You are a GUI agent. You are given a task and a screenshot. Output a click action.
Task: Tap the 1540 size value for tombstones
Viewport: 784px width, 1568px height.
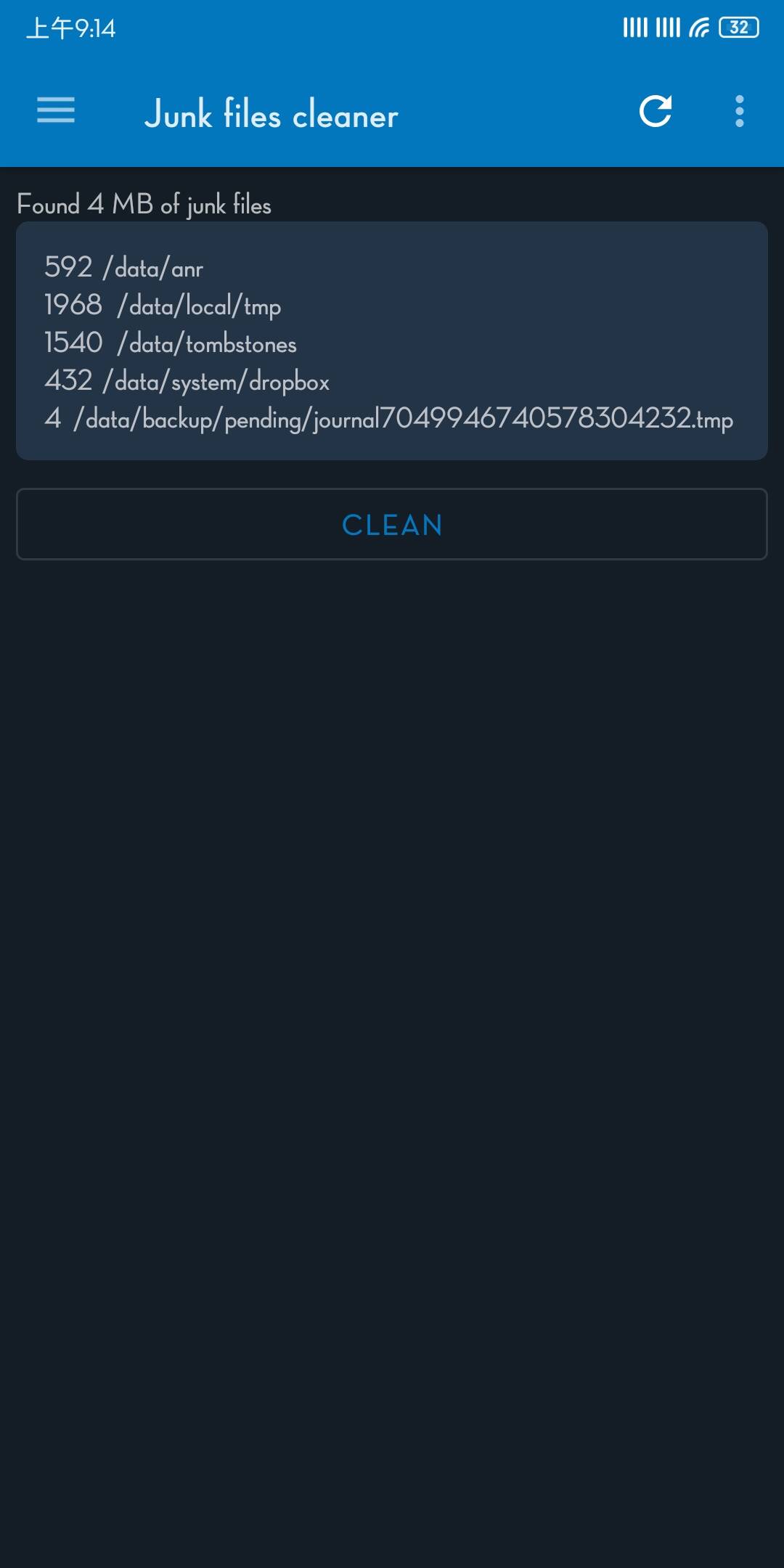73,343
